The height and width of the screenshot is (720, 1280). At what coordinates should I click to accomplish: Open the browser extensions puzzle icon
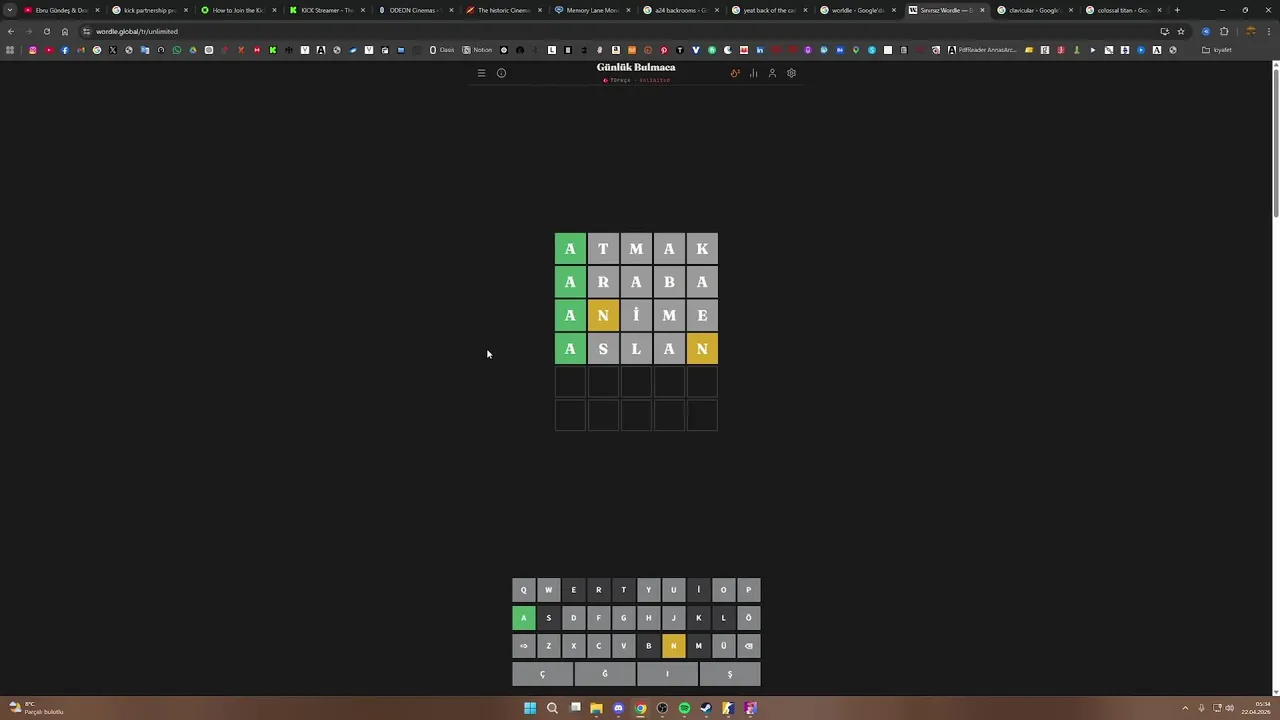pyautogui.click(x=1224, y=31)
